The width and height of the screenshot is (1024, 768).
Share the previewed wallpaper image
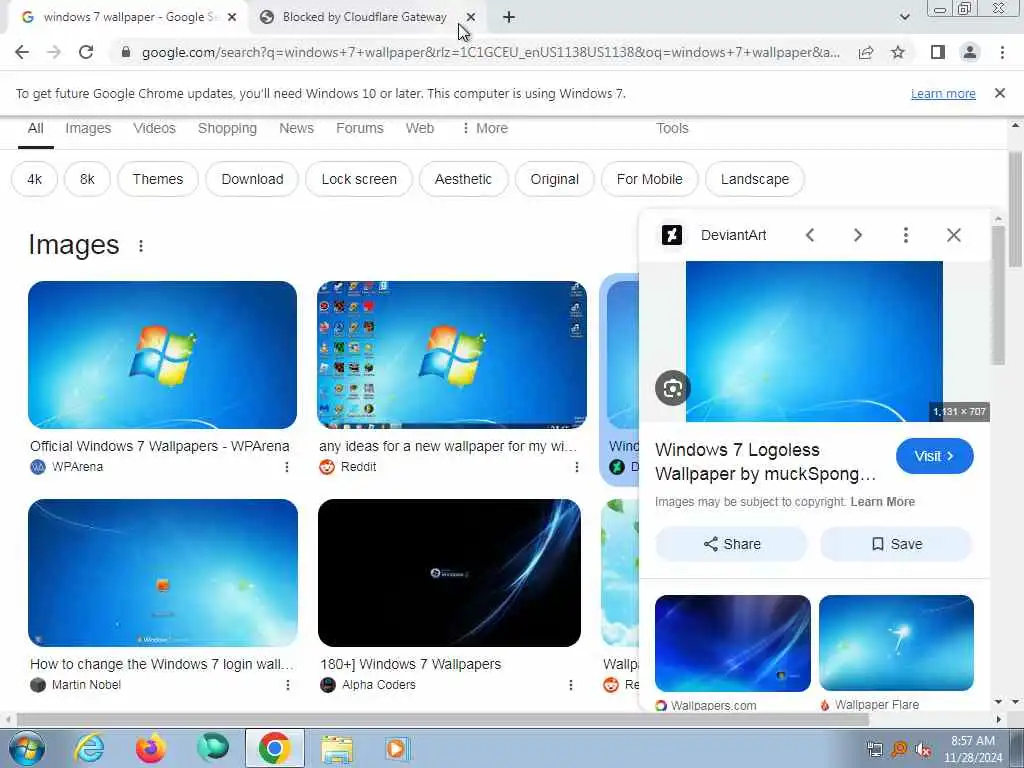(x=731, y=544)
